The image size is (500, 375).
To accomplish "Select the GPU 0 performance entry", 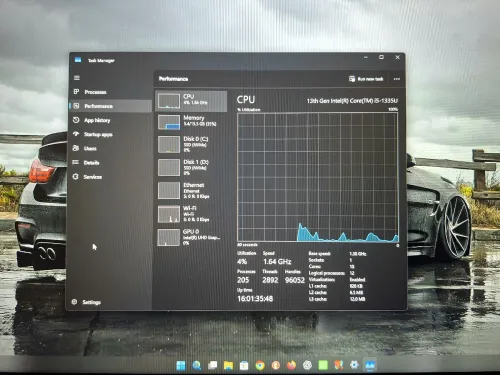I will click(x=191, y=237).
